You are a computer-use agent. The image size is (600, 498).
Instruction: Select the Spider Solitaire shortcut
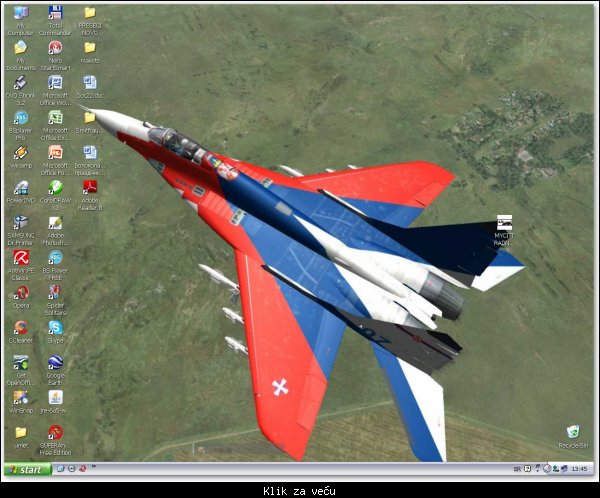coord(55,300)
